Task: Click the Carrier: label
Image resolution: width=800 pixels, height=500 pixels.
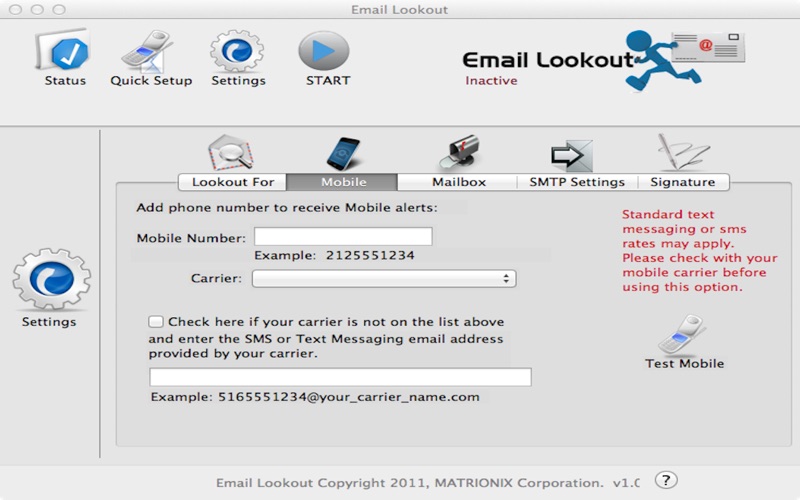Action: [x=216, y=279]
